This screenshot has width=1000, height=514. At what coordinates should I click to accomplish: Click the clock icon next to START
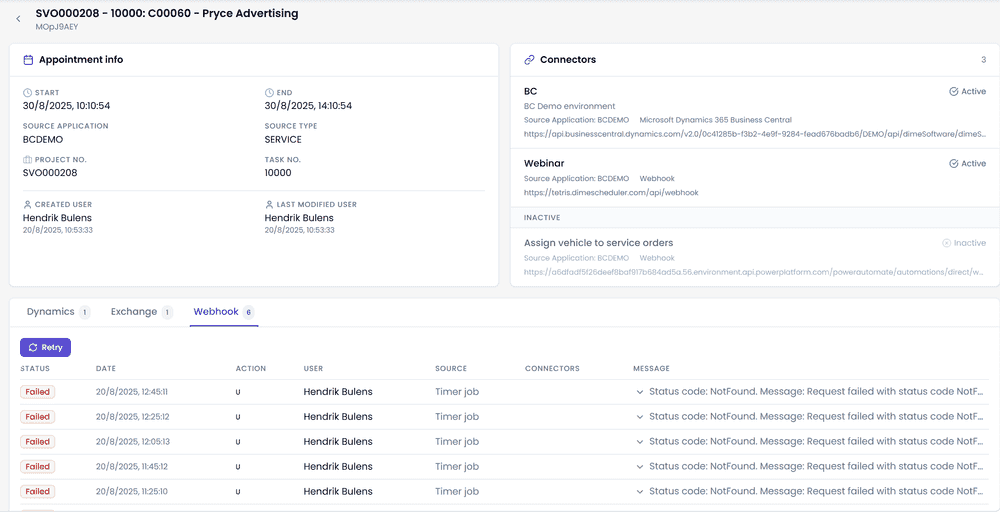(x=27, y=92)
